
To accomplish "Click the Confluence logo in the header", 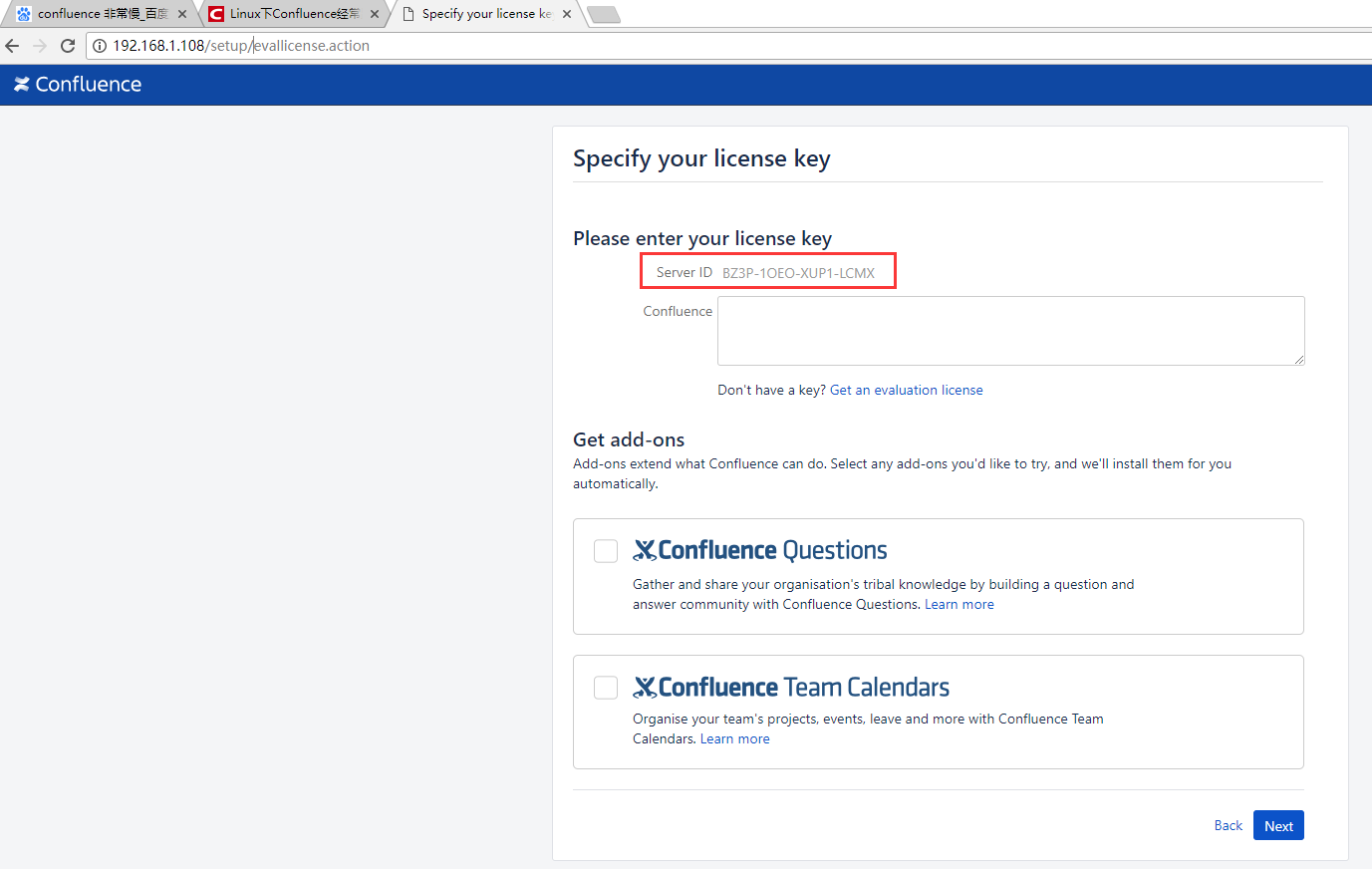I will tap(78, 85).
